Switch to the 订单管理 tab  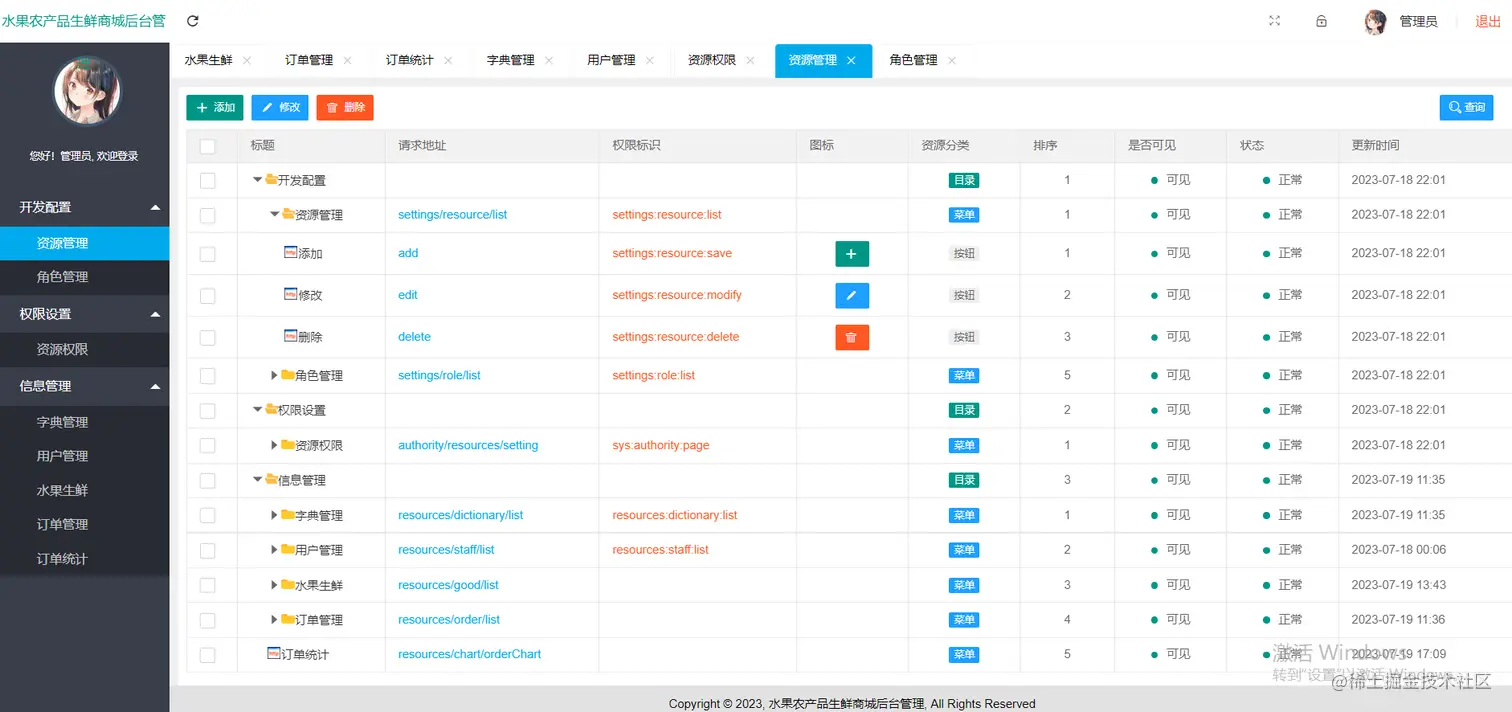tap(309, 60)
